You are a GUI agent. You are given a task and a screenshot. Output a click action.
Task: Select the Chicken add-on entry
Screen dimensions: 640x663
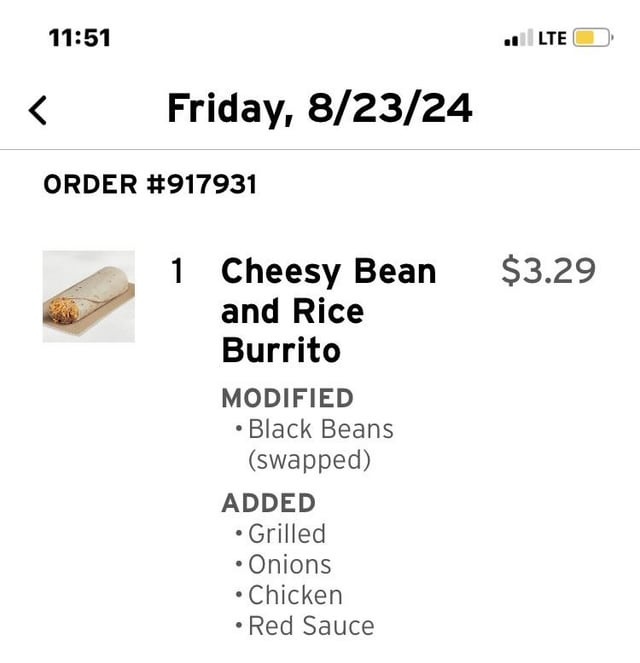[x=295, y=595]
